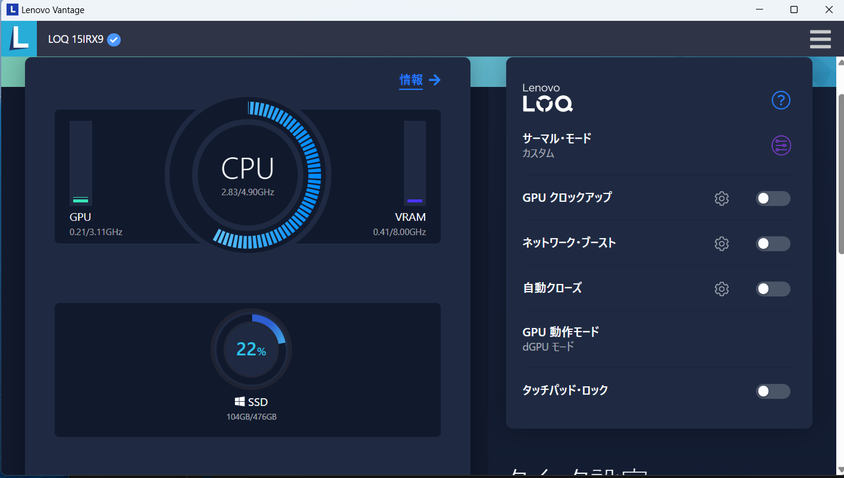Toggle タッチパッド・ロック switch
Image resolution: width=844 pixels, height=478 pixels.
tap(772, 391)
